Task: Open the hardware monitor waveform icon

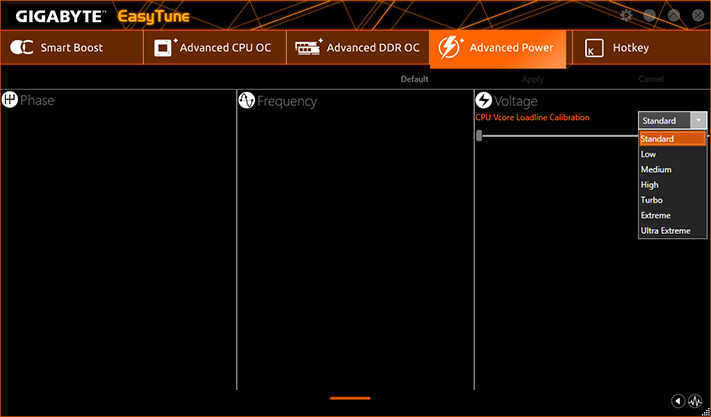Action: 695,401
